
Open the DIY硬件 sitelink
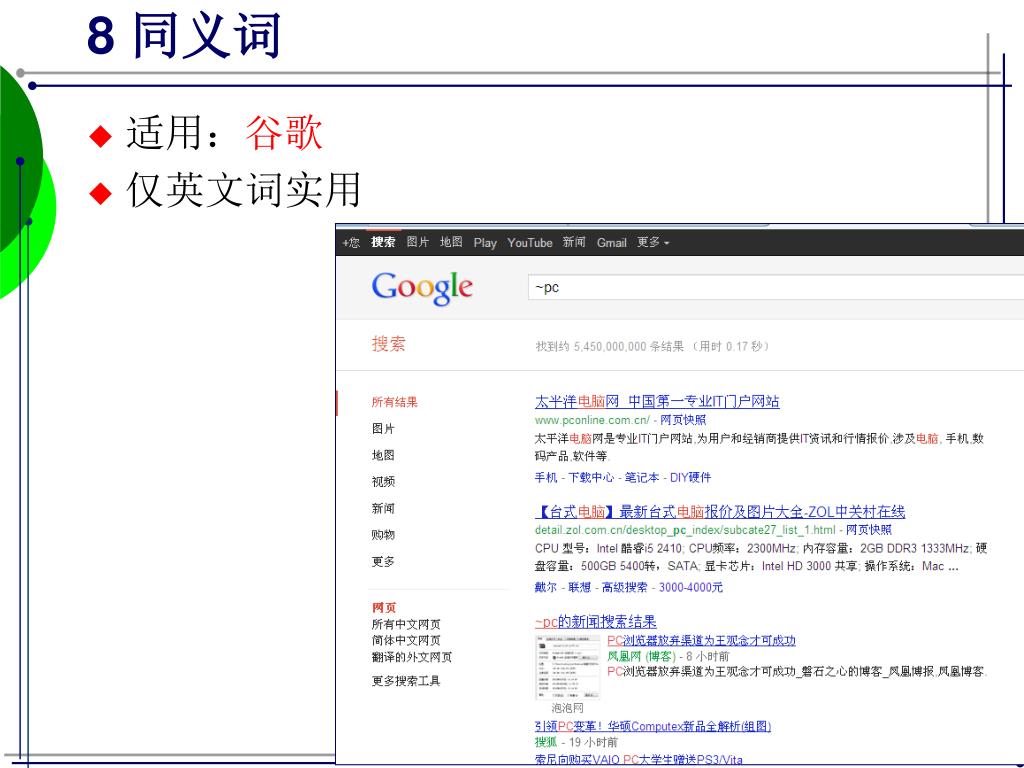(x=690, y=477)
